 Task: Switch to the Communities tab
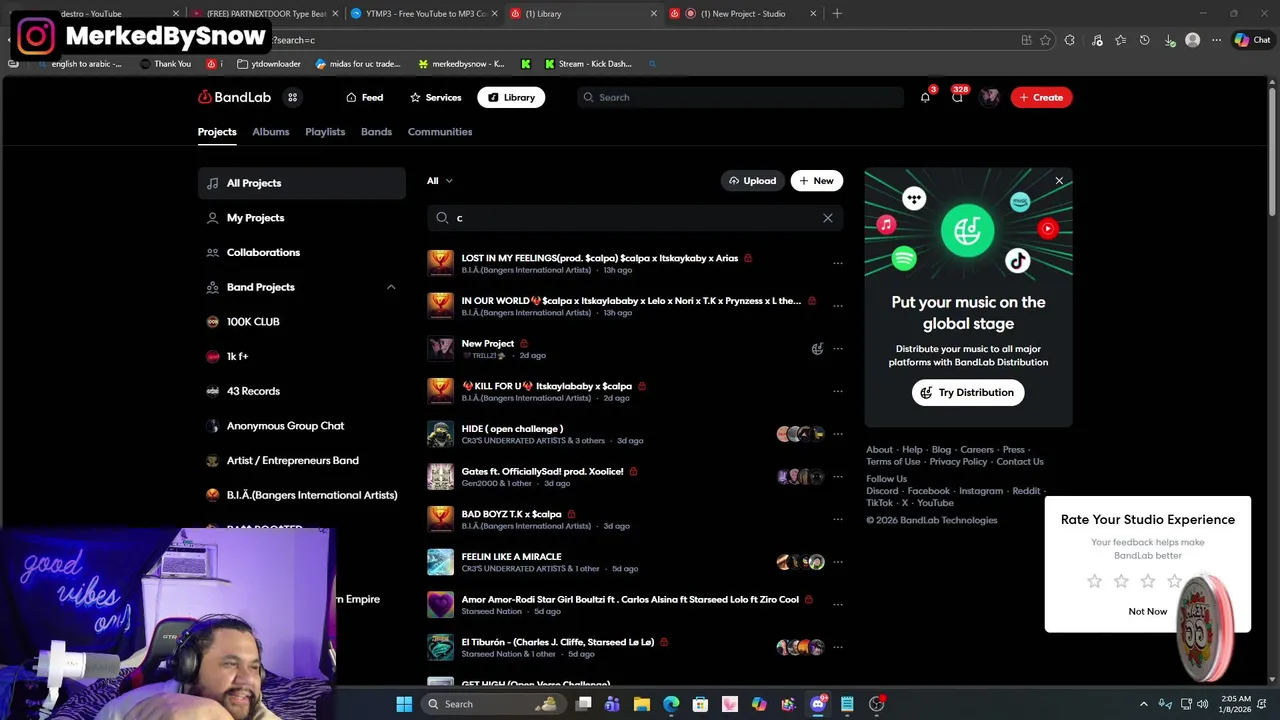point(440,132)
